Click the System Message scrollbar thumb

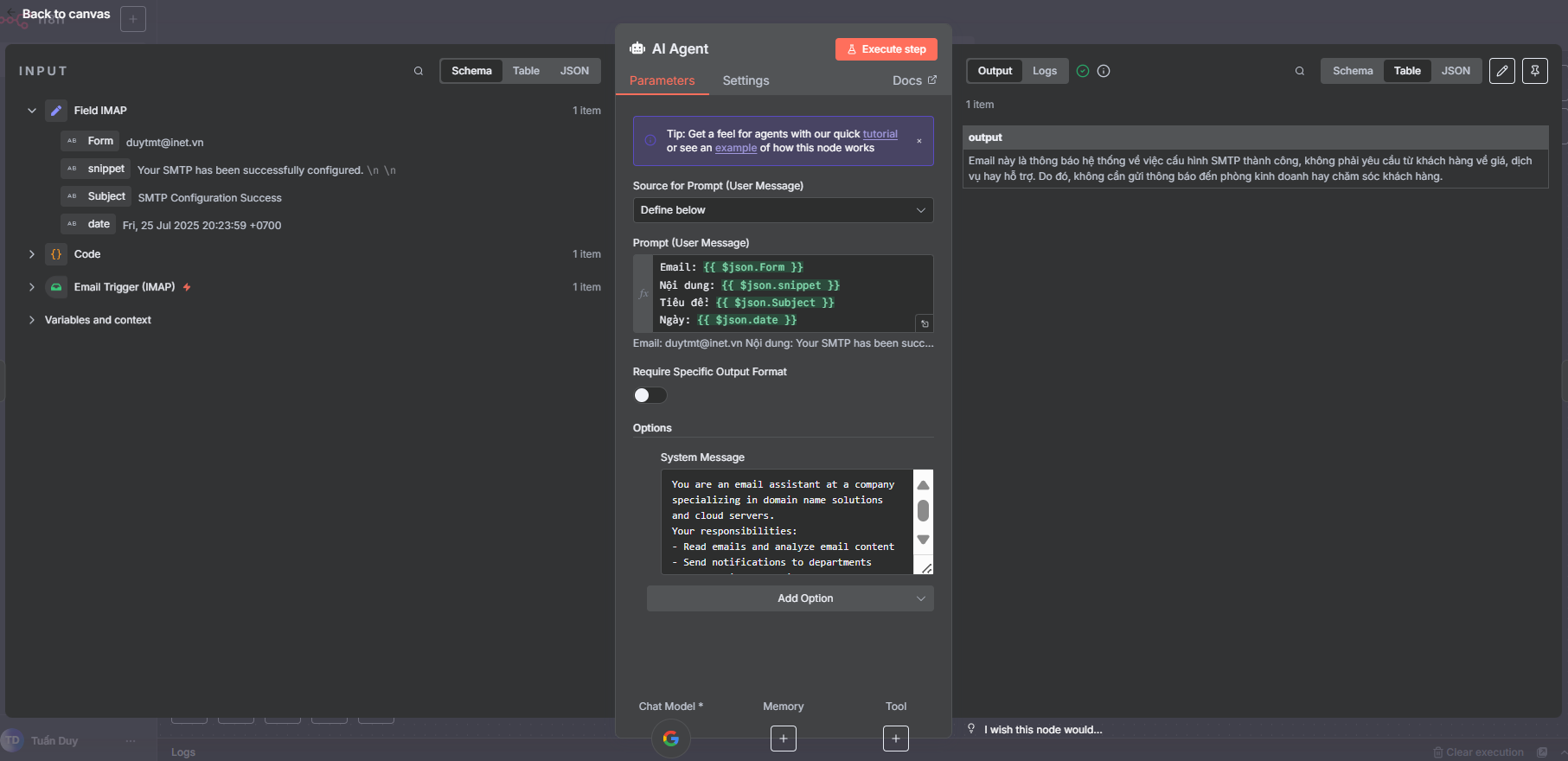[923, 511]
